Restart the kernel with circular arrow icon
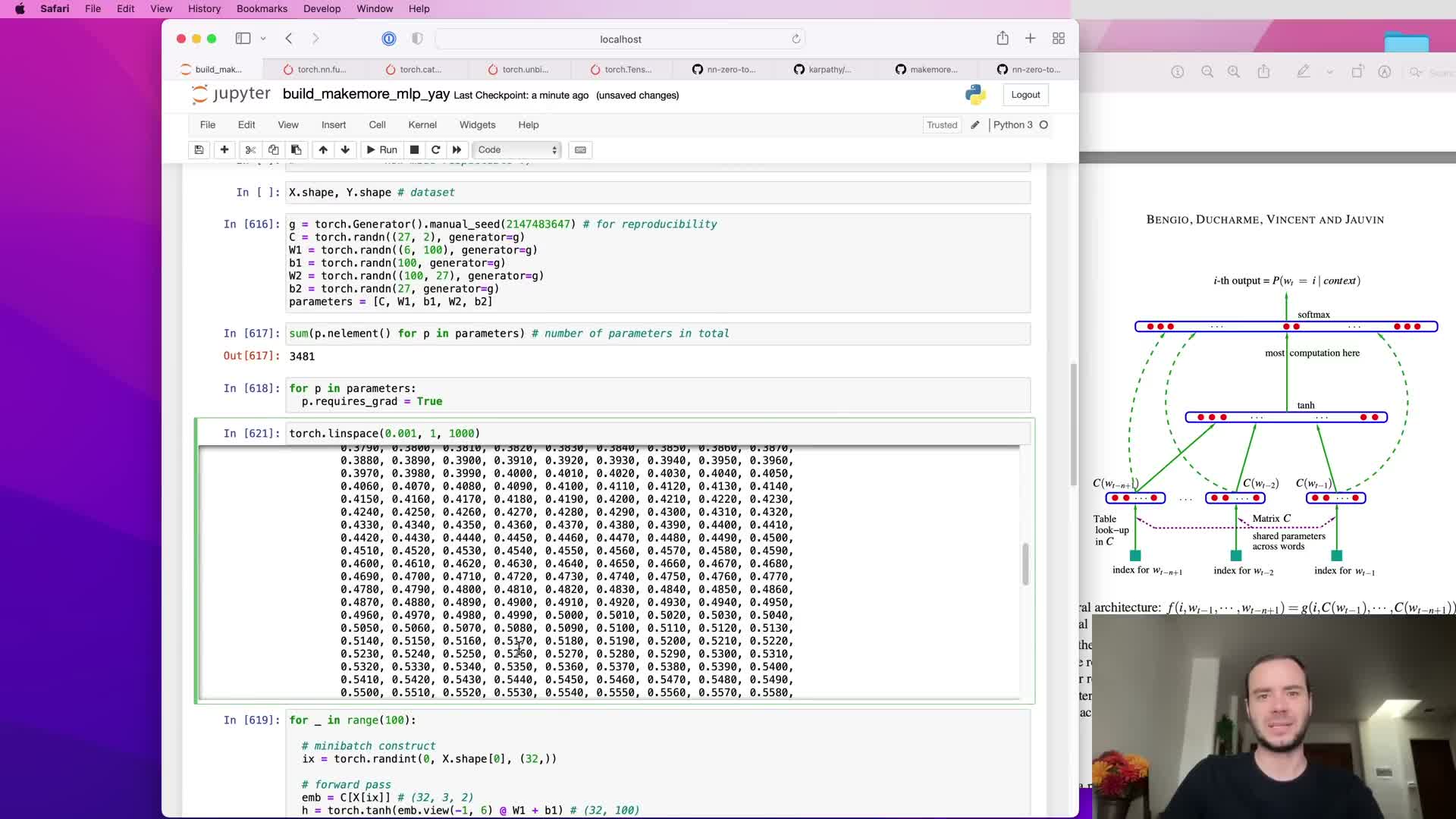Viewport: 1456px width, 819px height. [435, 149]
